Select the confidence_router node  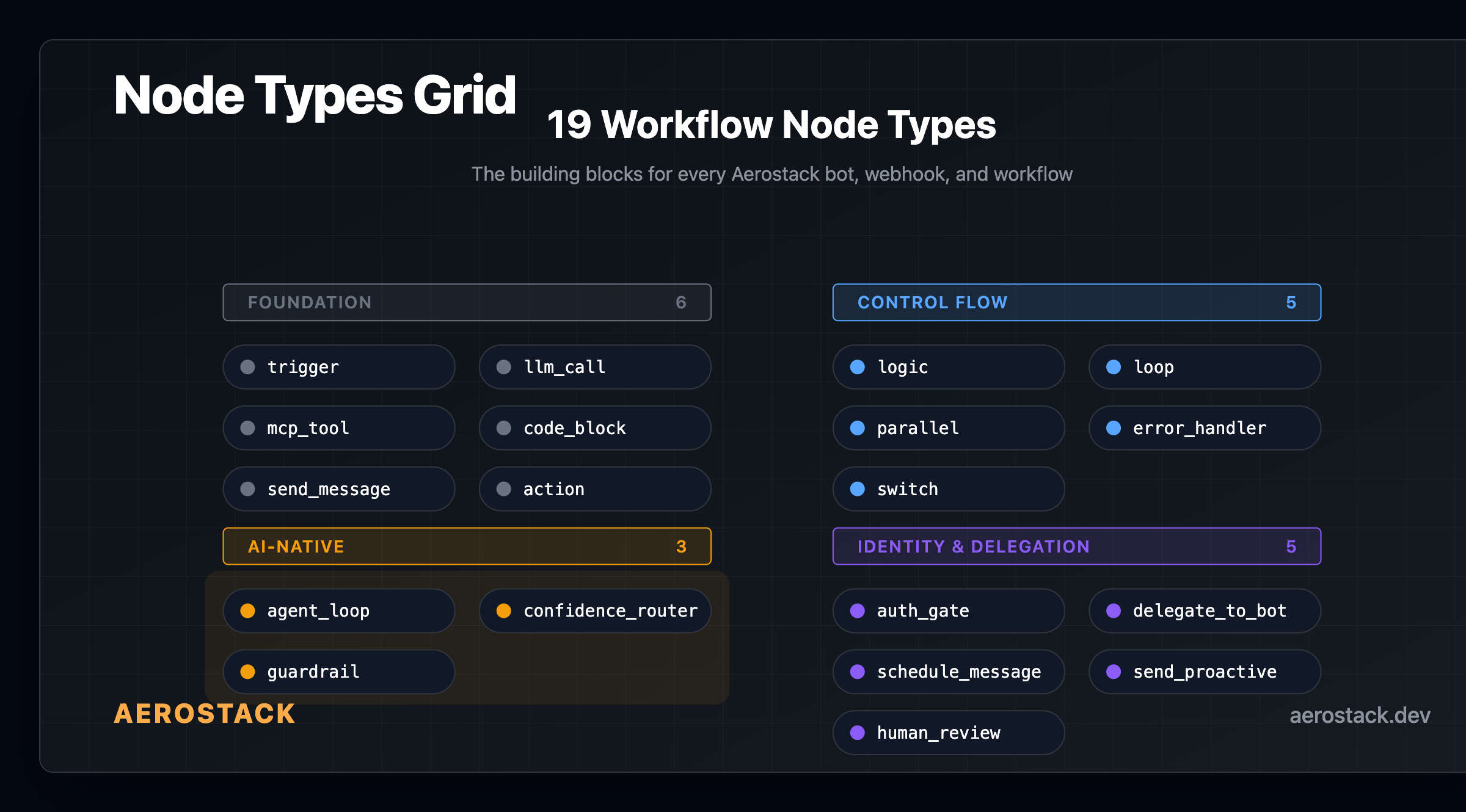(594, 611)
